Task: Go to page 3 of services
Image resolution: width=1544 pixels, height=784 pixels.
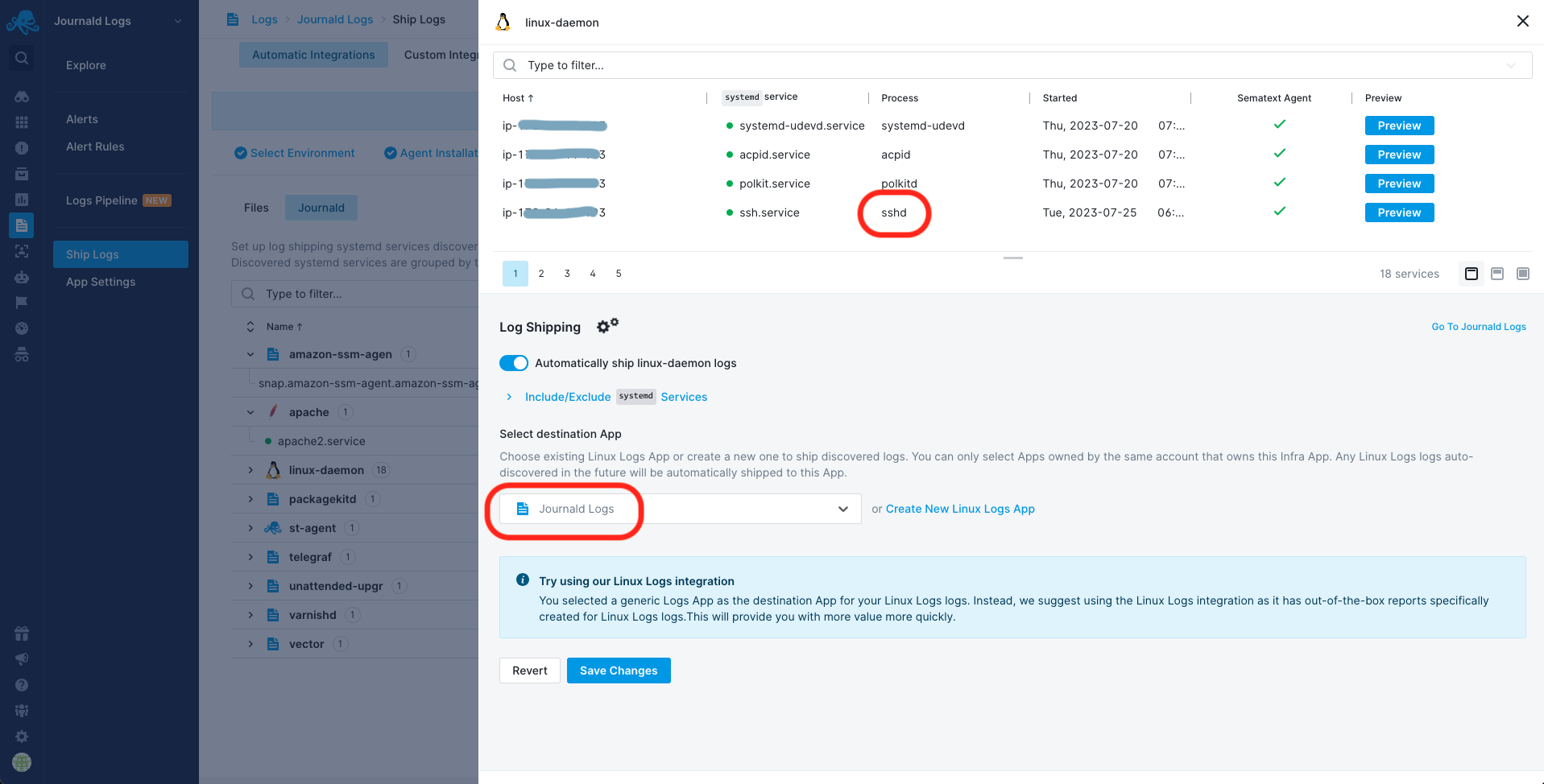Action: (567, 274)
